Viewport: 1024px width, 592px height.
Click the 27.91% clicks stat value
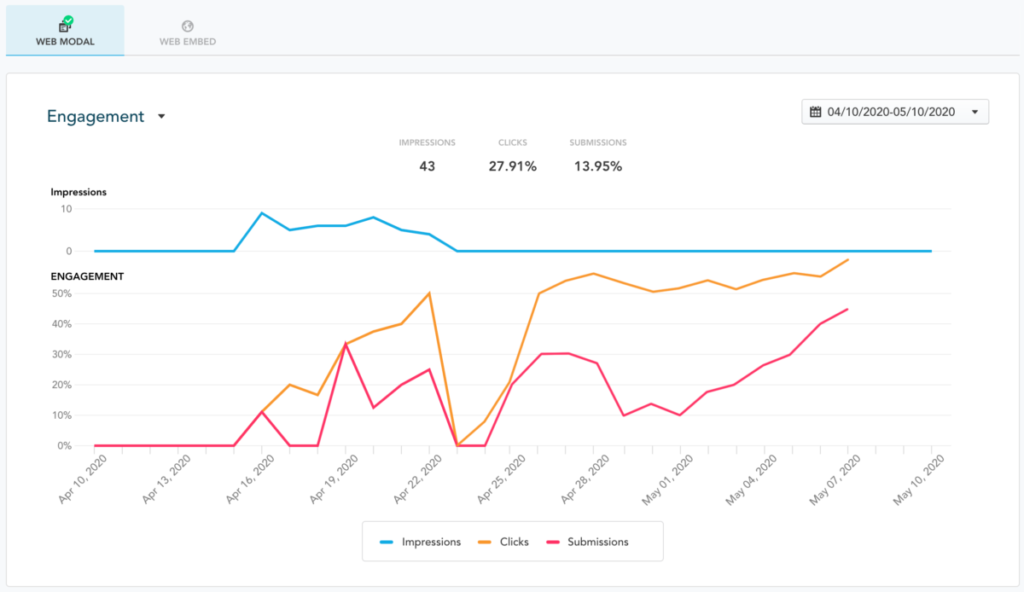point(512,166)
